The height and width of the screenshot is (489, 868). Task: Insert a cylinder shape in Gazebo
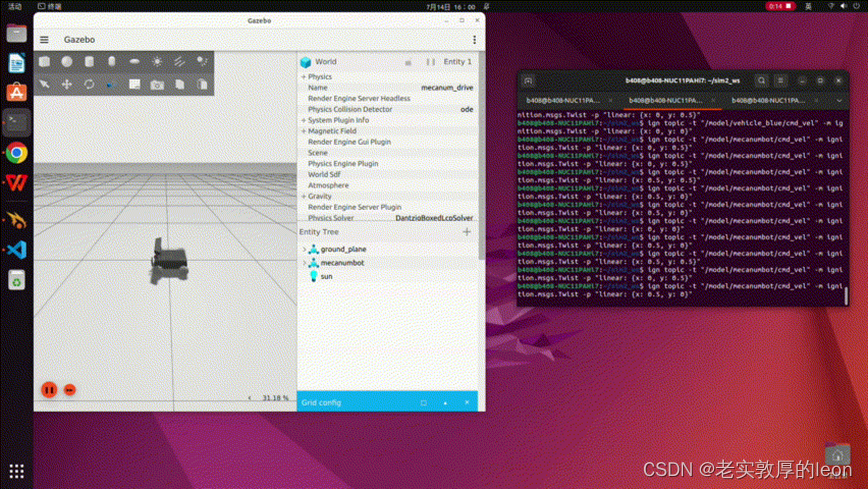click(89, 61)
